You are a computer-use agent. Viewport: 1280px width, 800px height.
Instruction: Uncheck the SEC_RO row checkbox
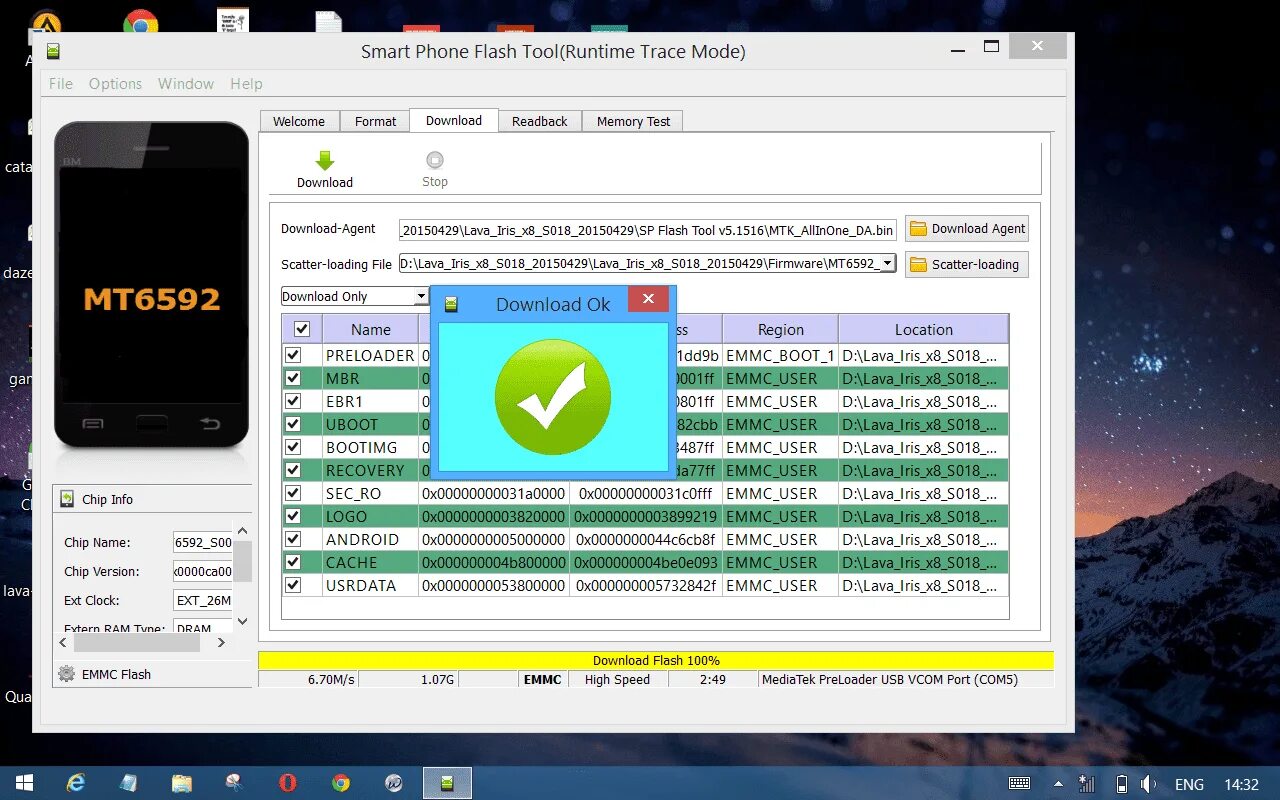point(293,493)
